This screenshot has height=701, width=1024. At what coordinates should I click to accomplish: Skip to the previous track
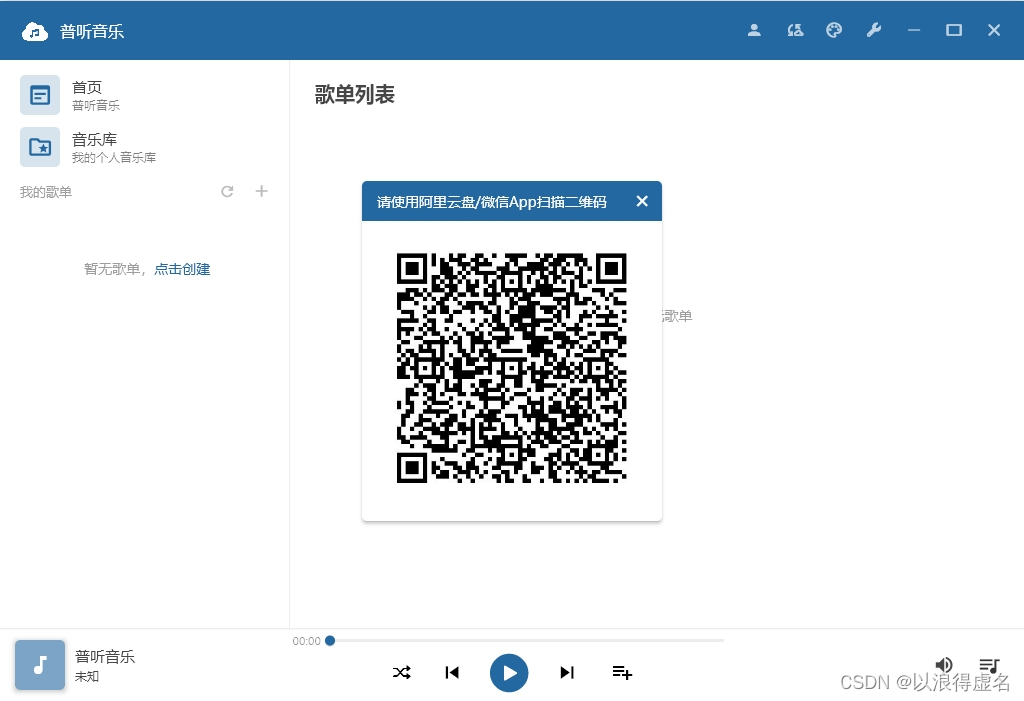pyautogui.click(x=452, y=672)
